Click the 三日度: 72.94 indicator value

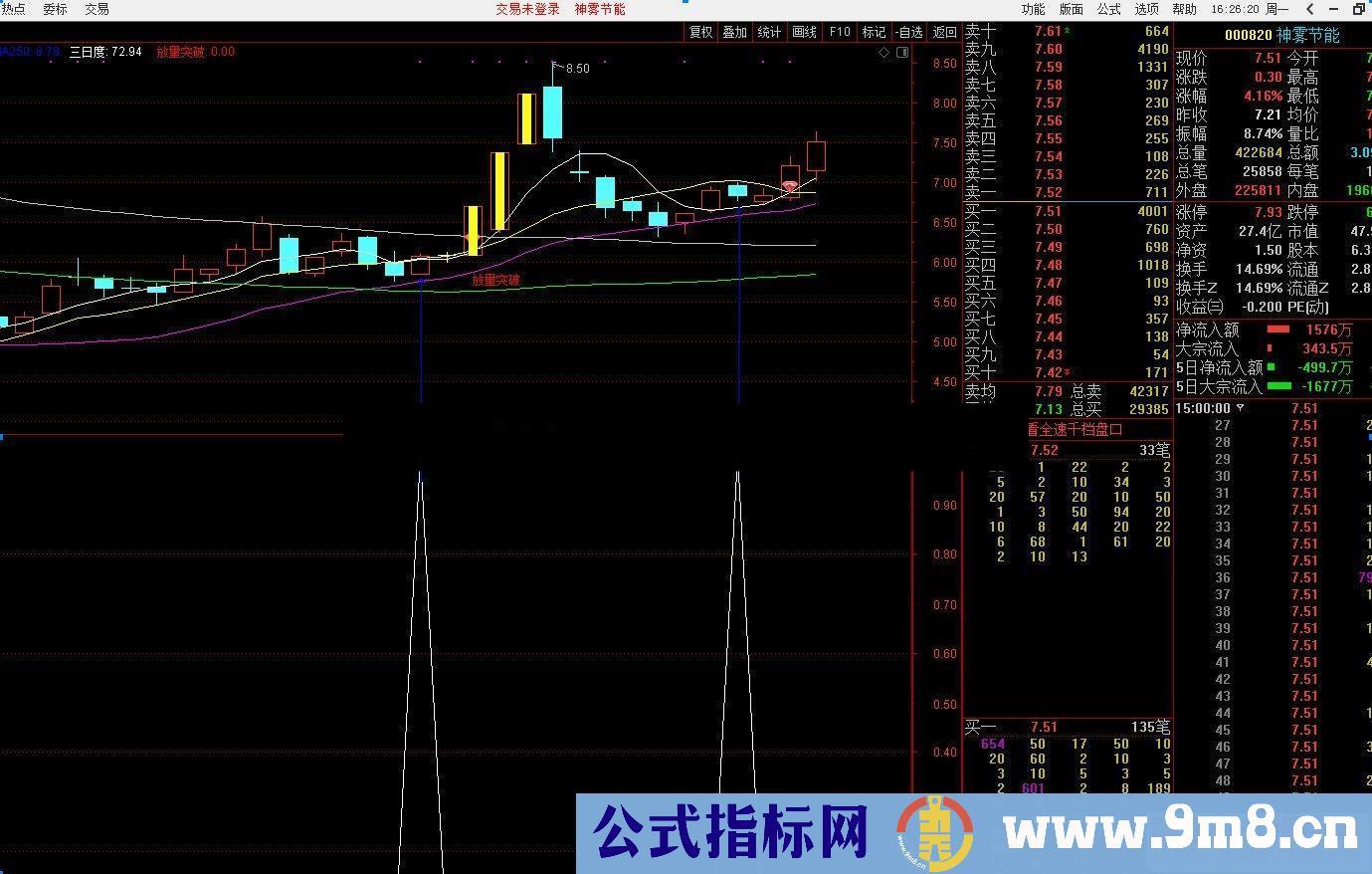105,52
